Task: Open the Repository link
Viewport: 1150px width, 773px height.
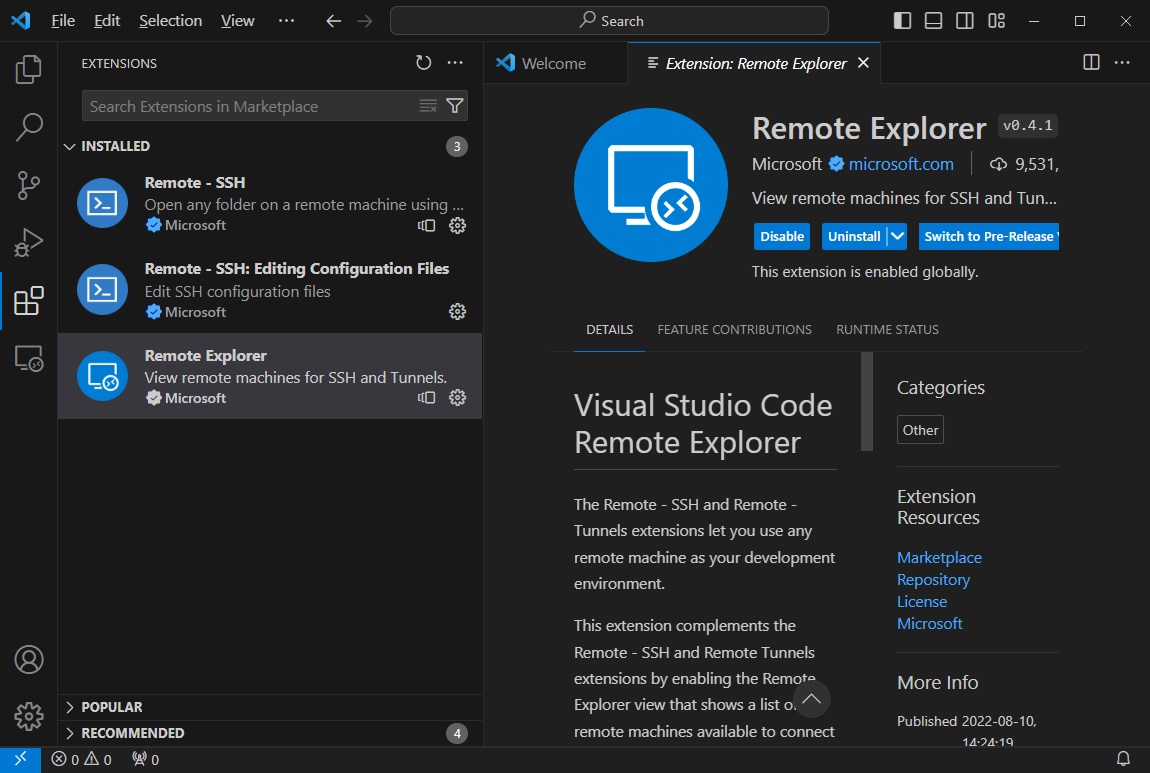Action: [933, 579]
